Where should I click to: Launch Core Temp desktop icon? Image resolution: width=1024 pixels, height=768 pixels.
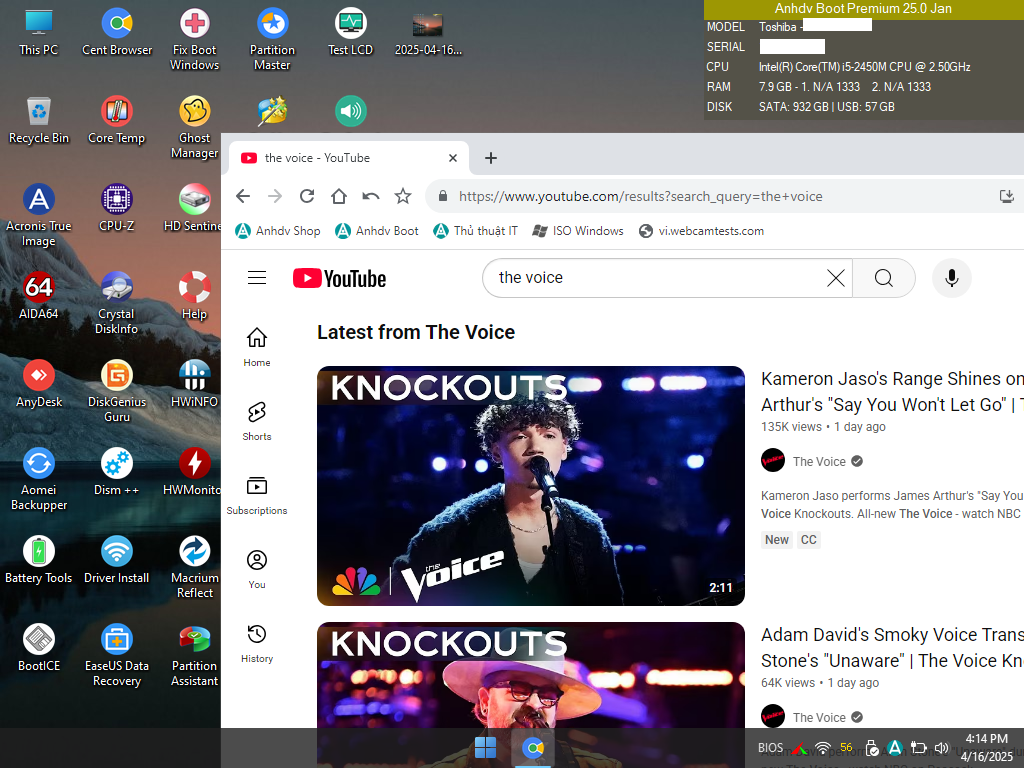click(x=117, y=121)
